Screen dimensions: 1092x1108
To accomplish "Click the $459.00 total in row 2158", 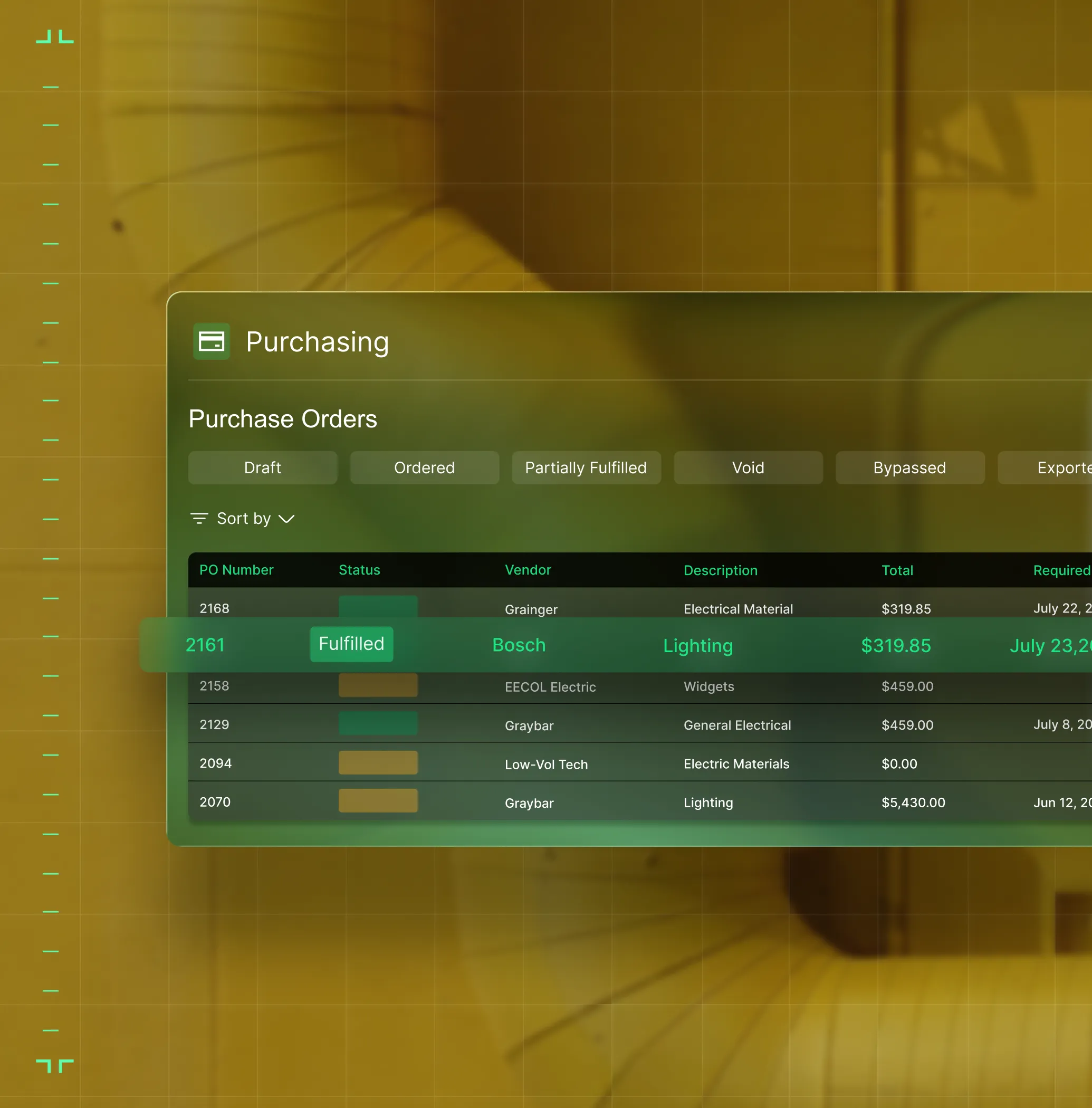I will [x=907, y=686].
